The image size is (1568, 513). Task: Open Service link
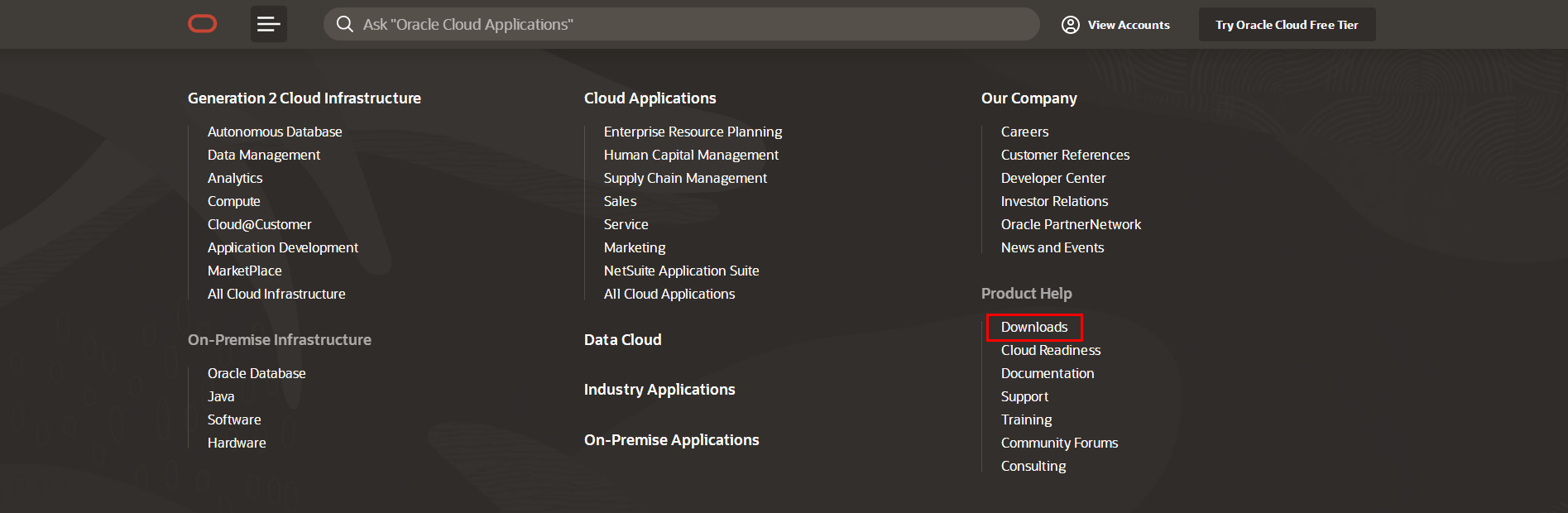(626, 224)
